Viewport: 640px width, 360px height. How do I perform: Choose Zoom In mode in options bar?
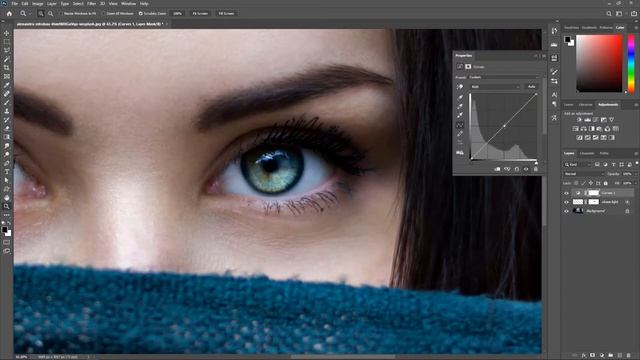pyautogui.click(x=41, y=13)
